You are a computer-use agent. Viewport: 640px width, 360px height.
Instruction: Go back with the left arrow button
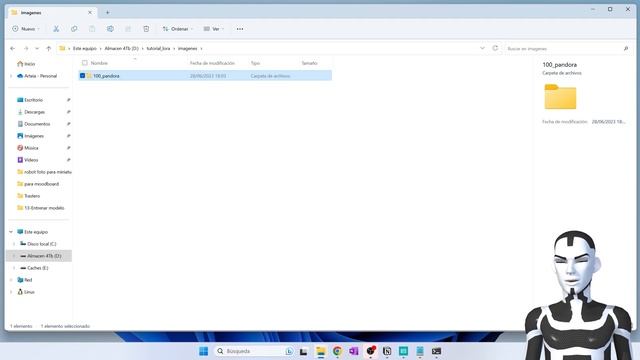[x=13, y=49]
